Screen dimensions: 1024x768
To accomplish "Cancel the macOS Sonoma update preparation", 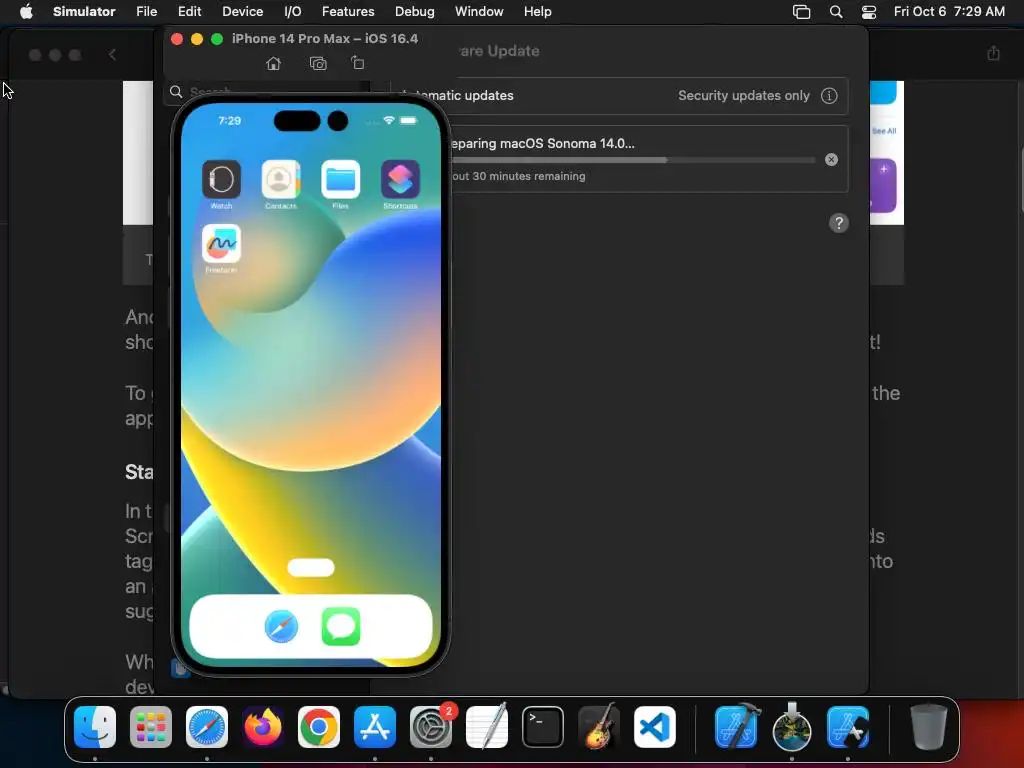I will coord(831,159).
